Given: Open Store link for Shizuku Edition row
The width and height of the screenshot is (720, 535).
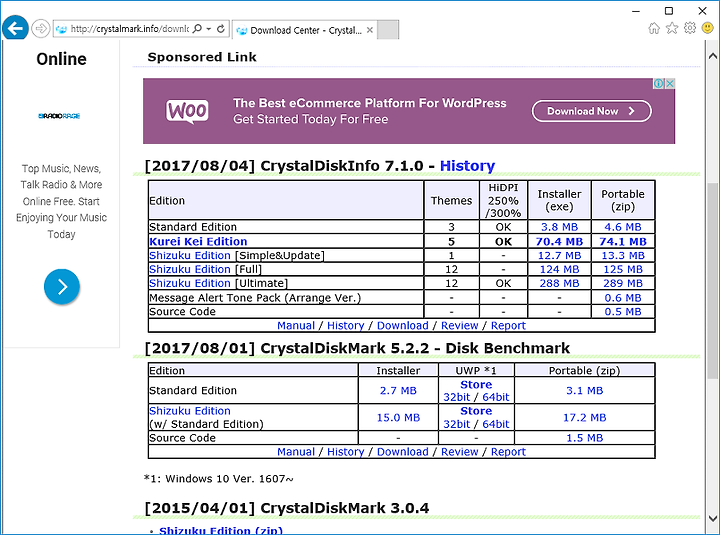Looking at the screenshot, I should [476, 411].
